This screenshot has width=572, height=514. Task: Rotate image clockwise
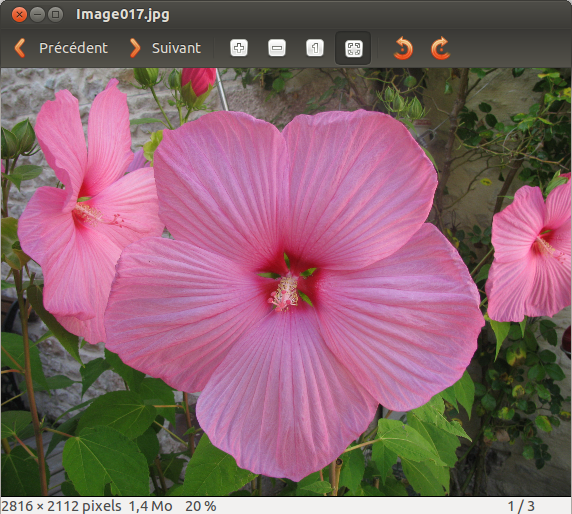pyautogui.click(x=441, y=48)
